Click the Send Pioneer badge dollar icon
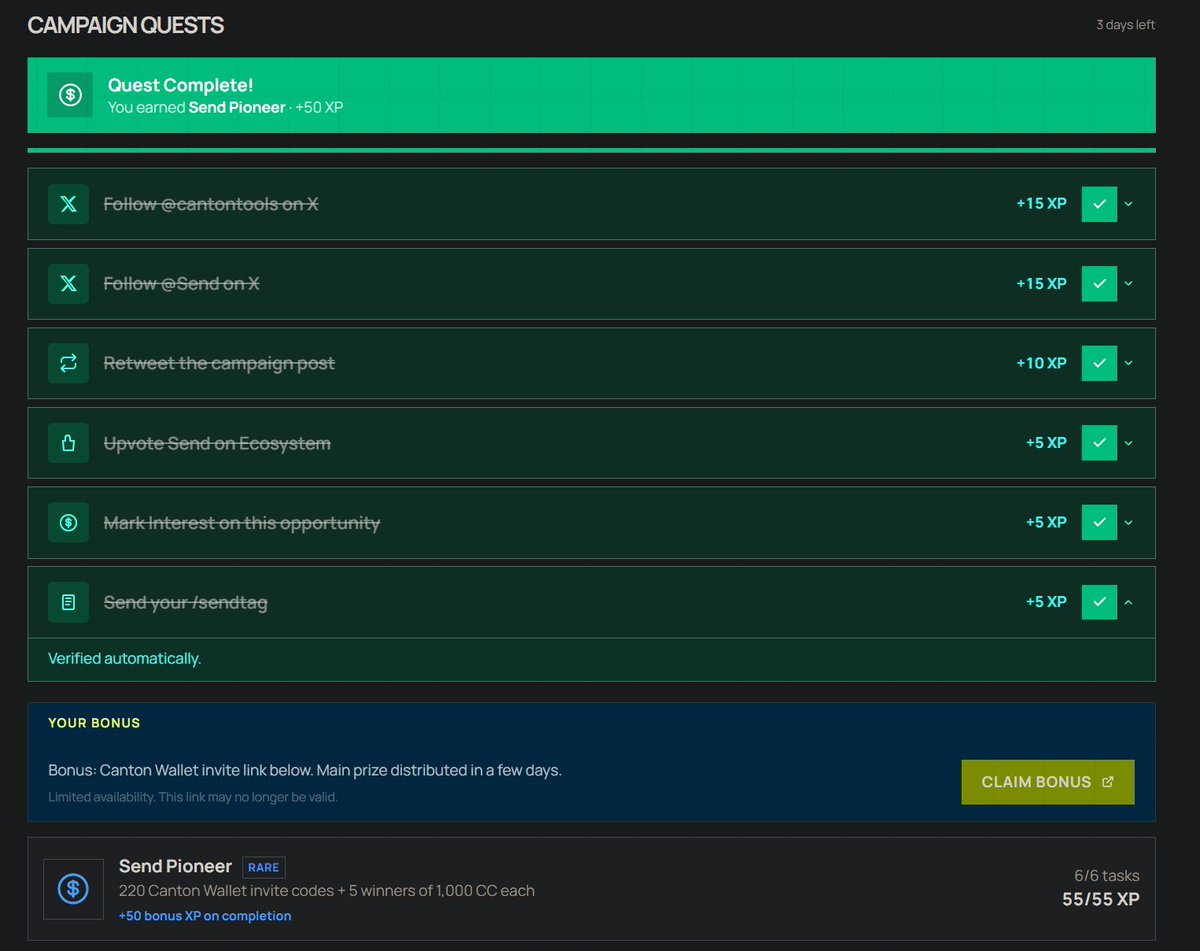 (x=73, y=889)
